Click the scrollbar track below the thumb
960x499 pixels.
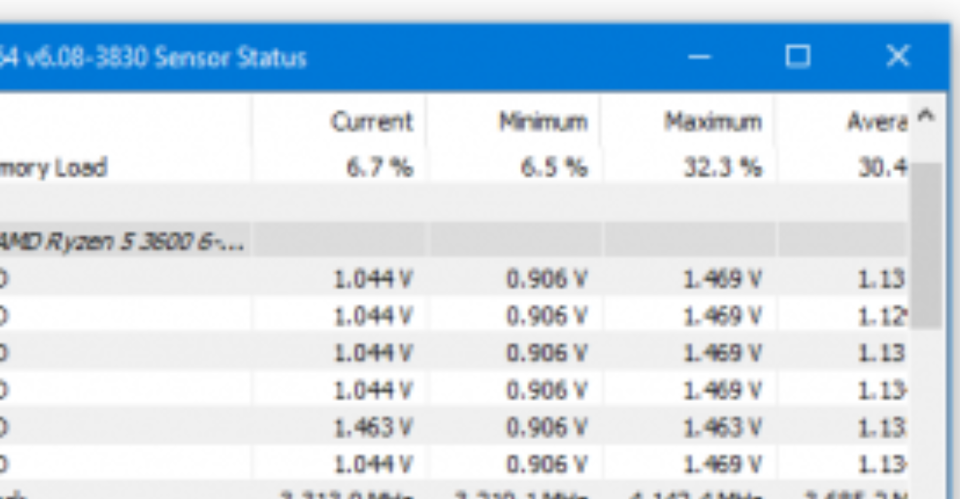(926, 410)
